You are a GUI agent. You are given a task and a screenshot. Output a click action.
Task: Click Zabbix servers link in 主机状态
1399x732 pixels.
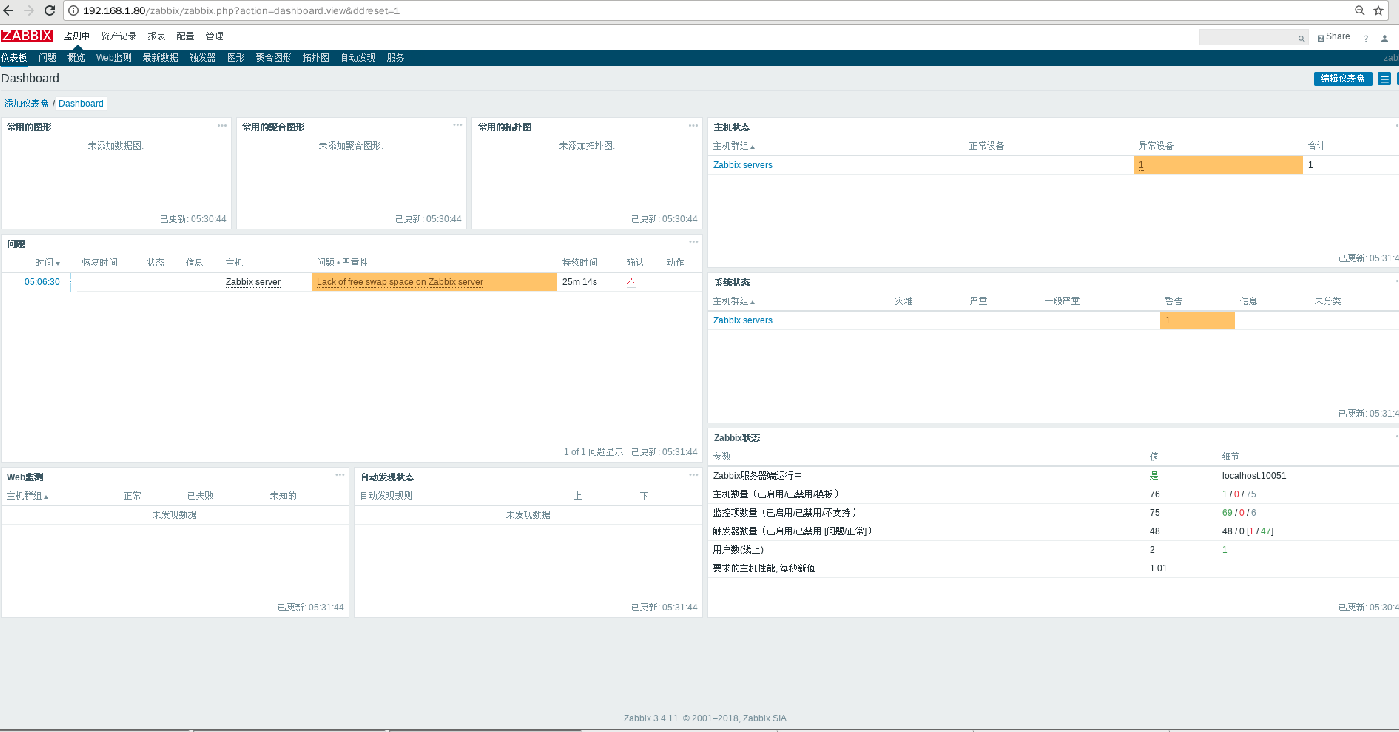point(743,165)
